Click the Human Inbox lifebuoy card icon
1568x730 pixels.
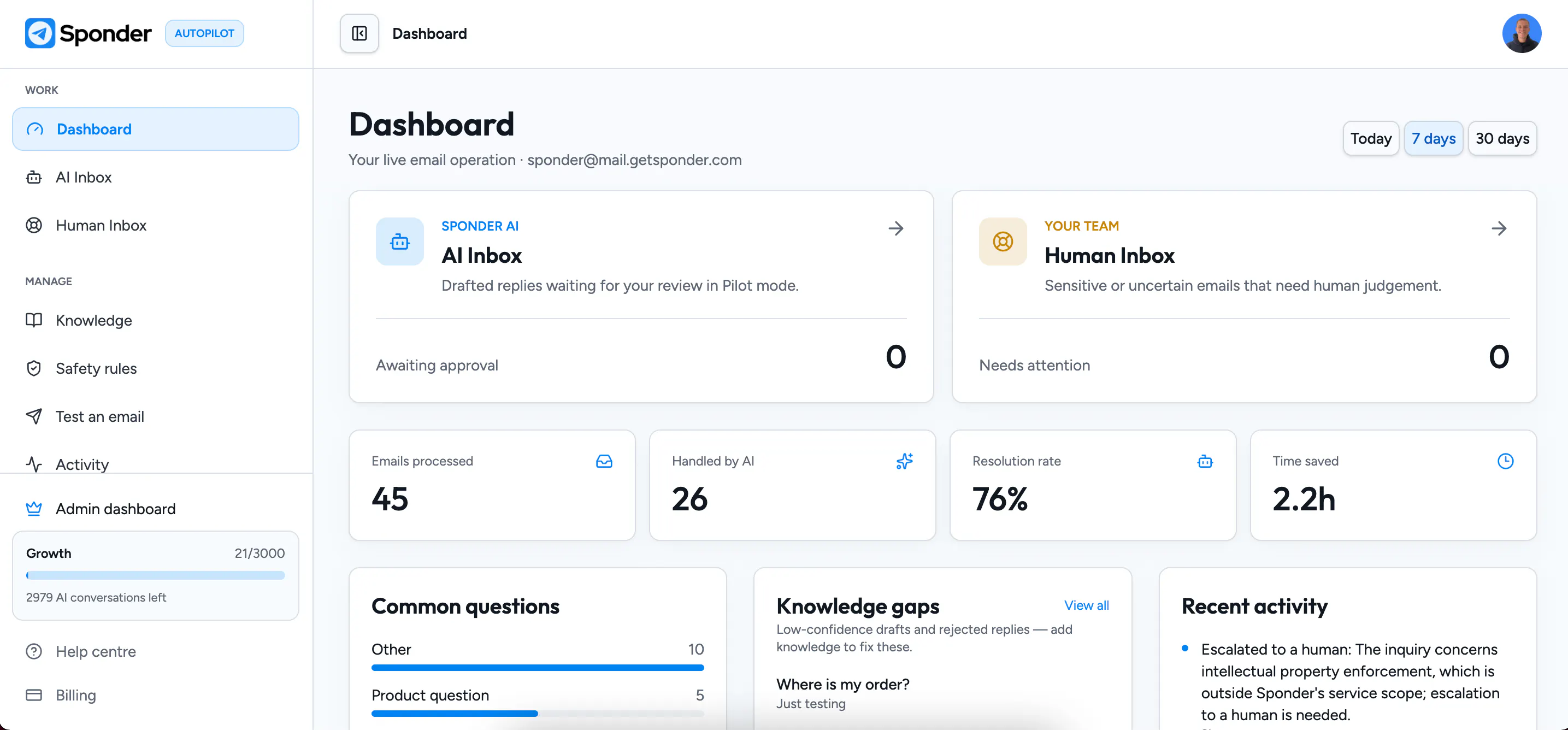click(1003, 242)
